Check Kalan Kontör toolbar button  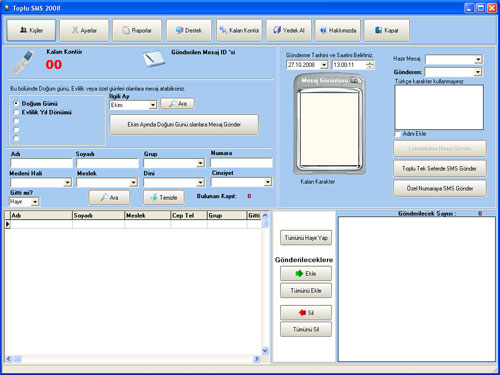[x=239, y=30]
